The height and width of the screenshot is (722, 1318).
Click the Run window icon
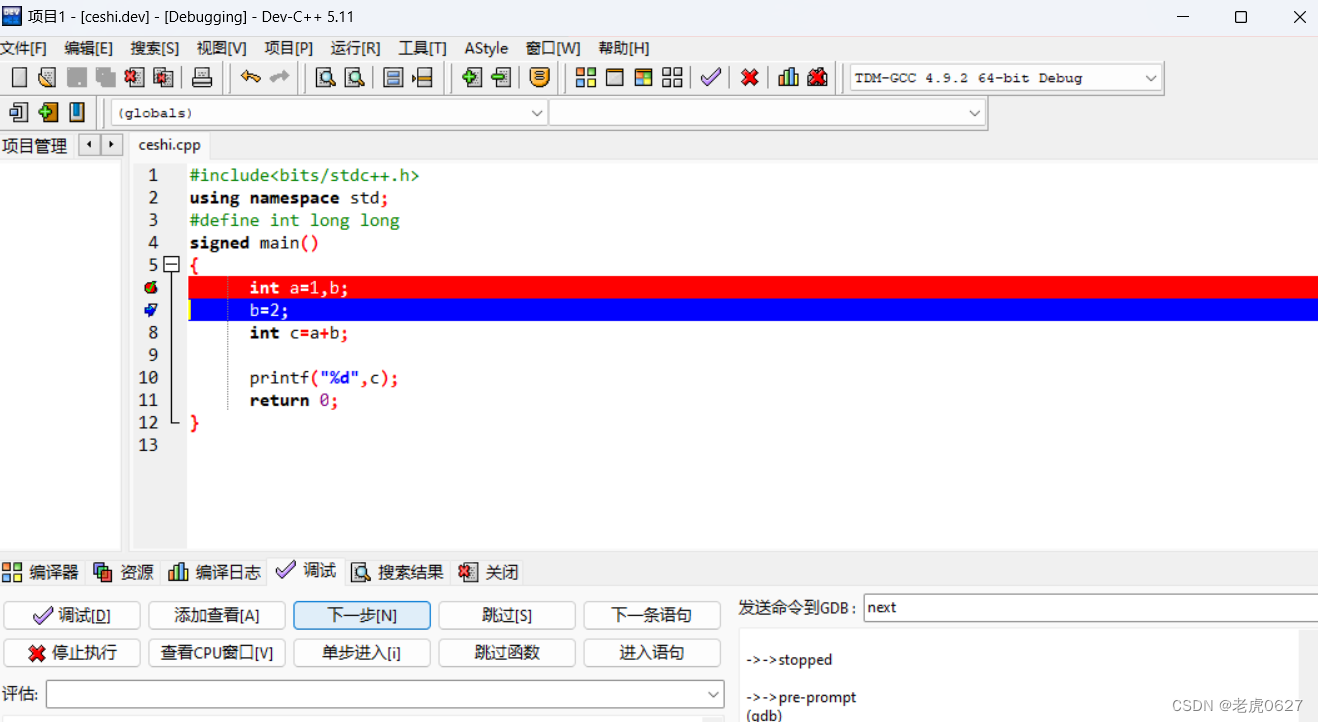[615, 77]
